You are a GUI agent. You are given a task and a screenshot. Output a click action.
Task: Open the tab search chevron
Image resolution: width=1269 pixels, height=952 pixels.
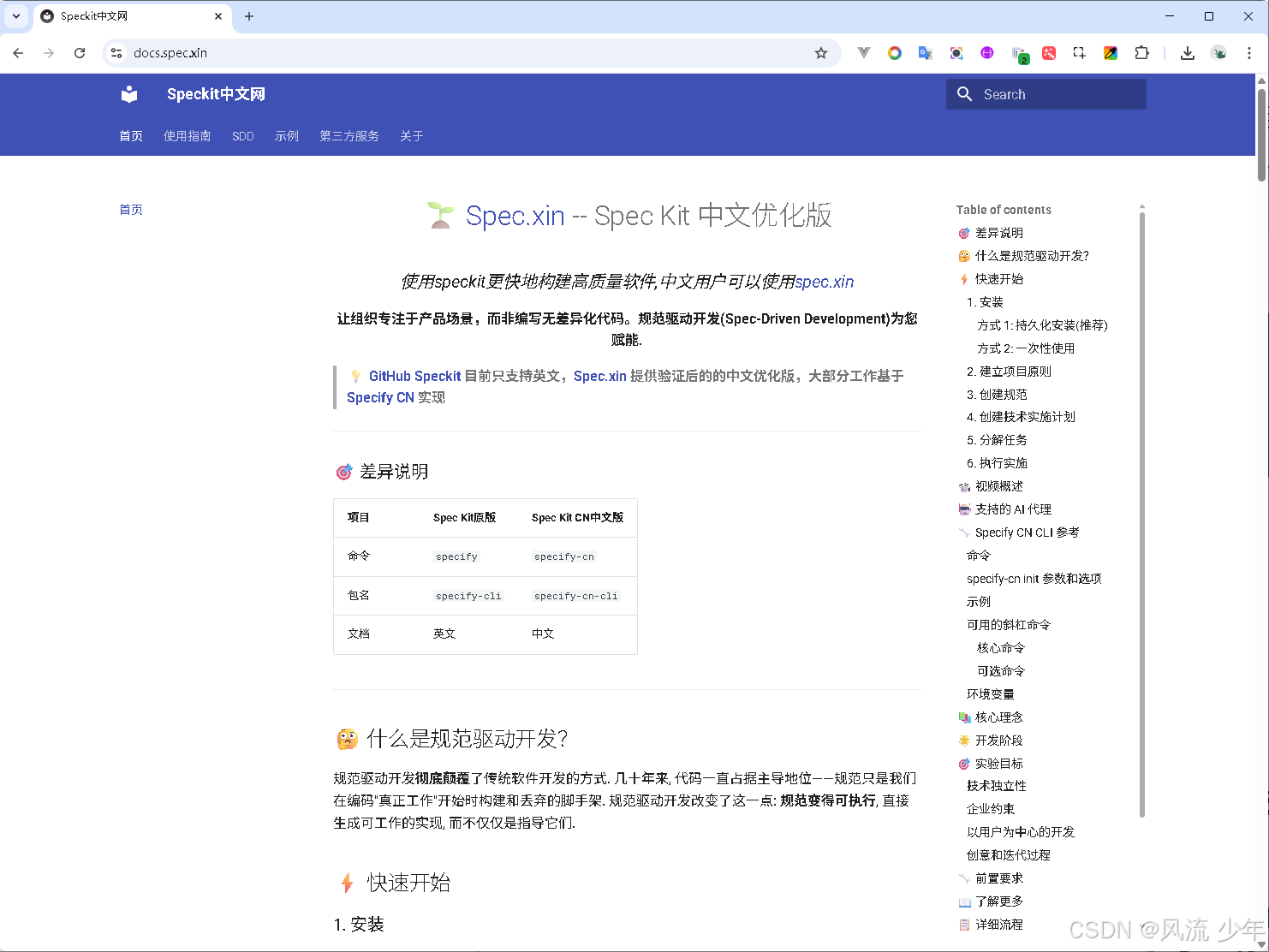(15, 16)
